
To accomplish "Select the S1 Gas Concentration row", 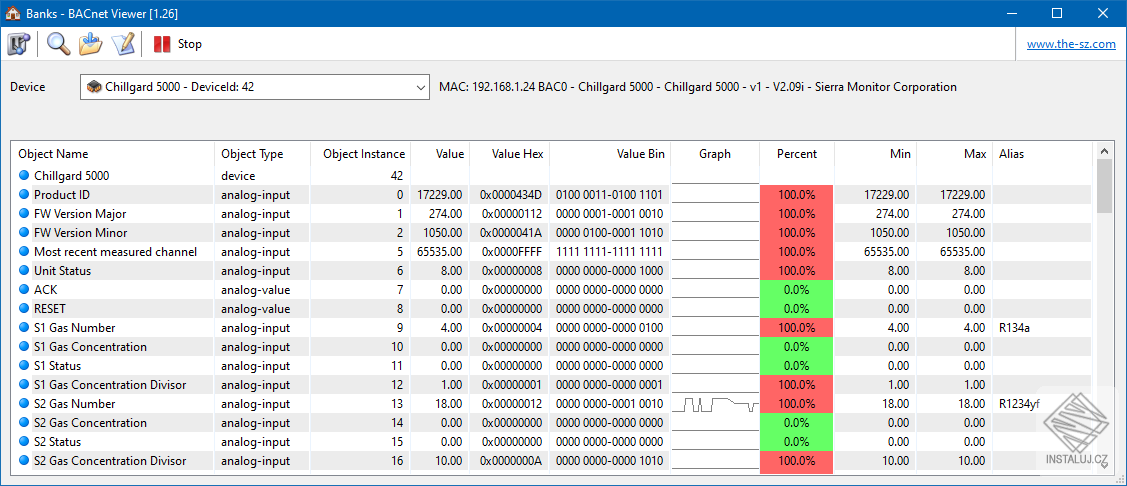I will pyautogui.click(x=553, y=347).
